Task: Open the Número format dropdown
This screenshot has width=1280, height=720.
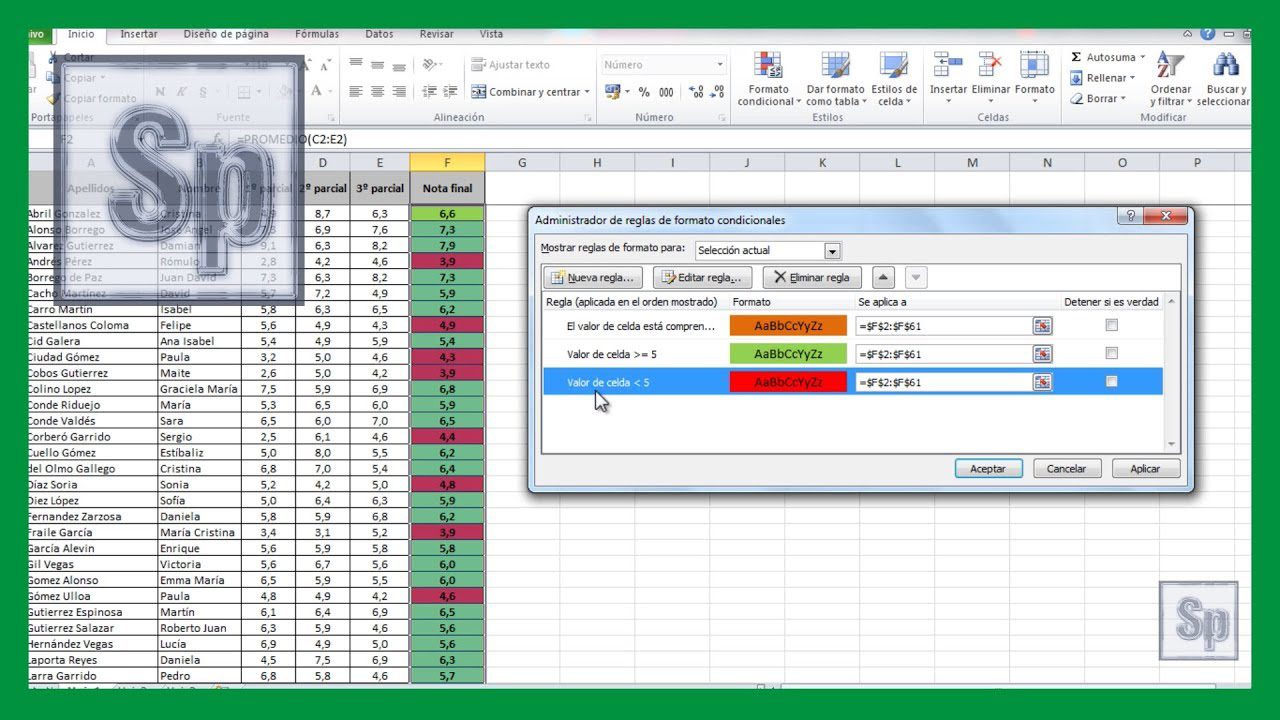Action: pos(720,63)
